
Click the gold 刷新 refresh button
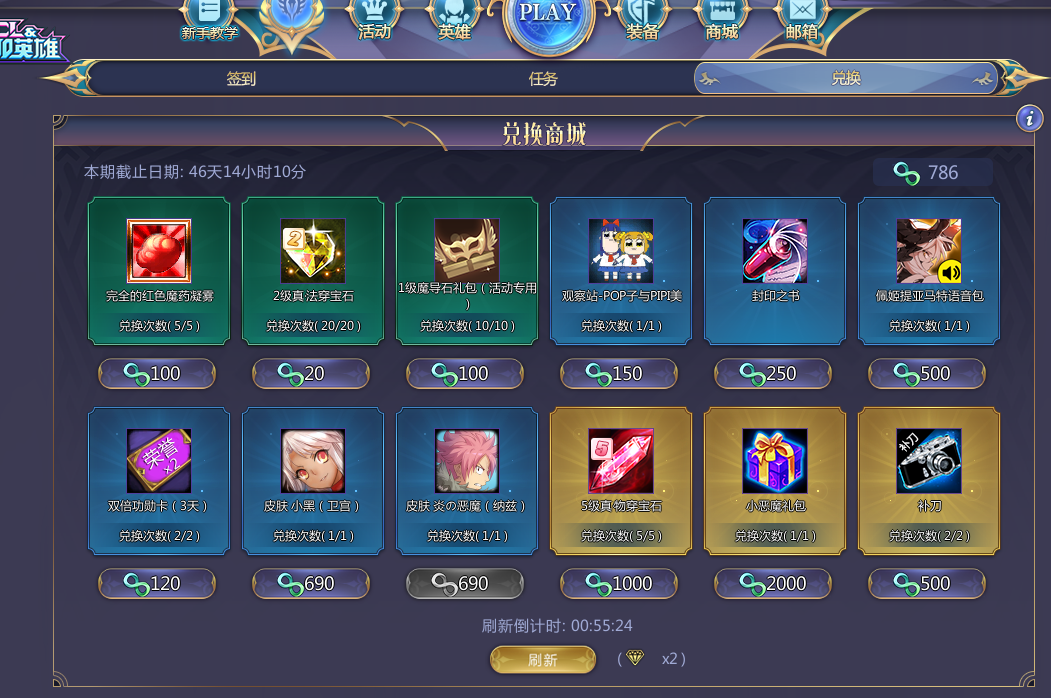click(543, 660)
